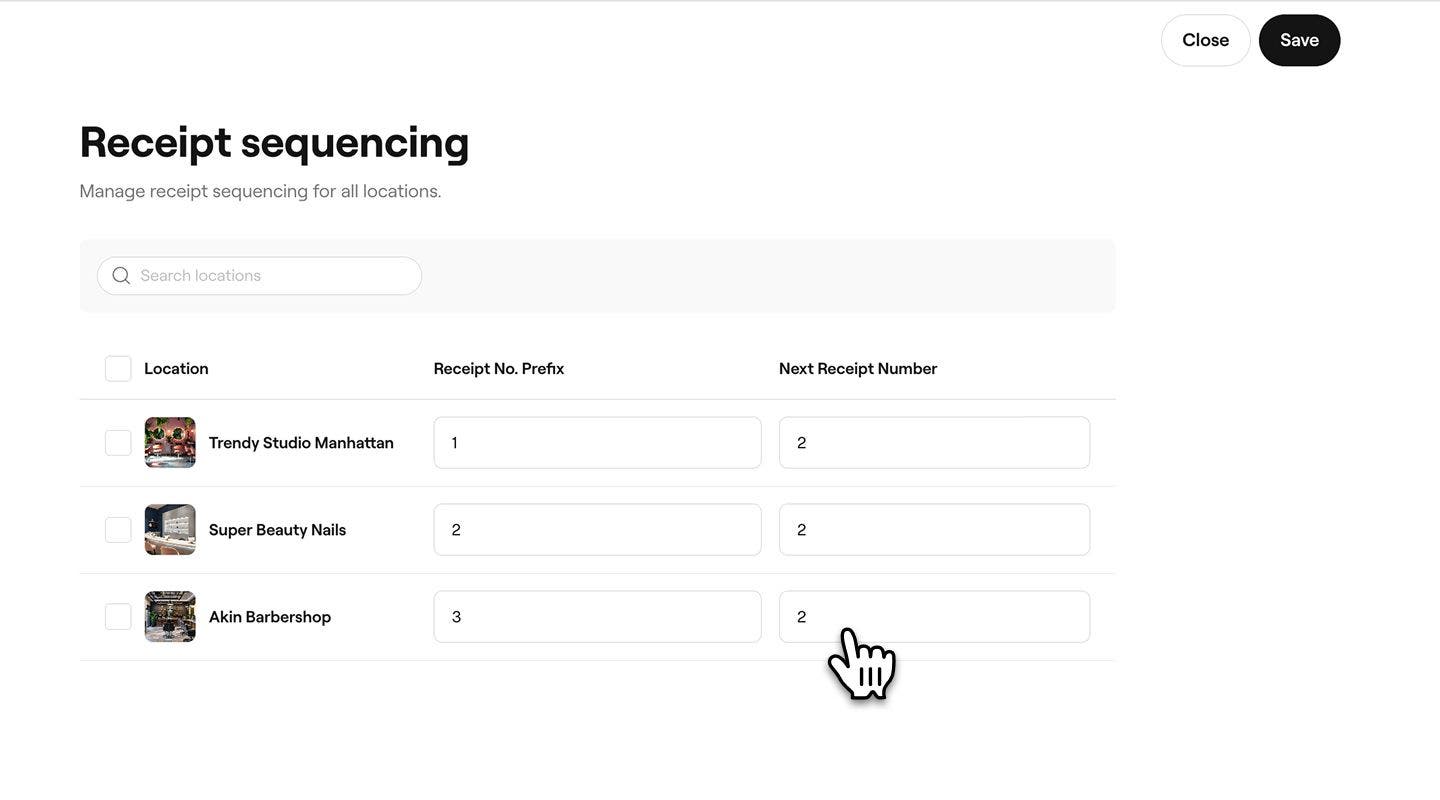
Task: Click the Trendy Studio Manhattan thumbnail
Action: [170, 443]
